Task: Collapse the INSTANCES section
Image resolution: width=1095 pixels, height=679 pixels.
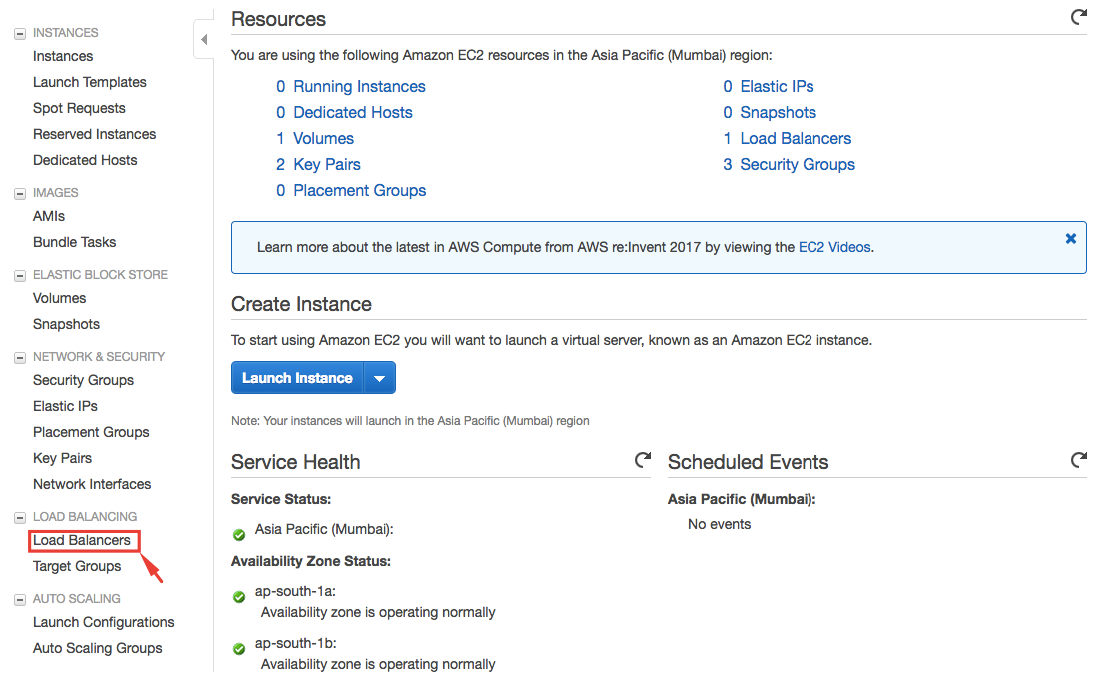Action: (x=20, y=33)
